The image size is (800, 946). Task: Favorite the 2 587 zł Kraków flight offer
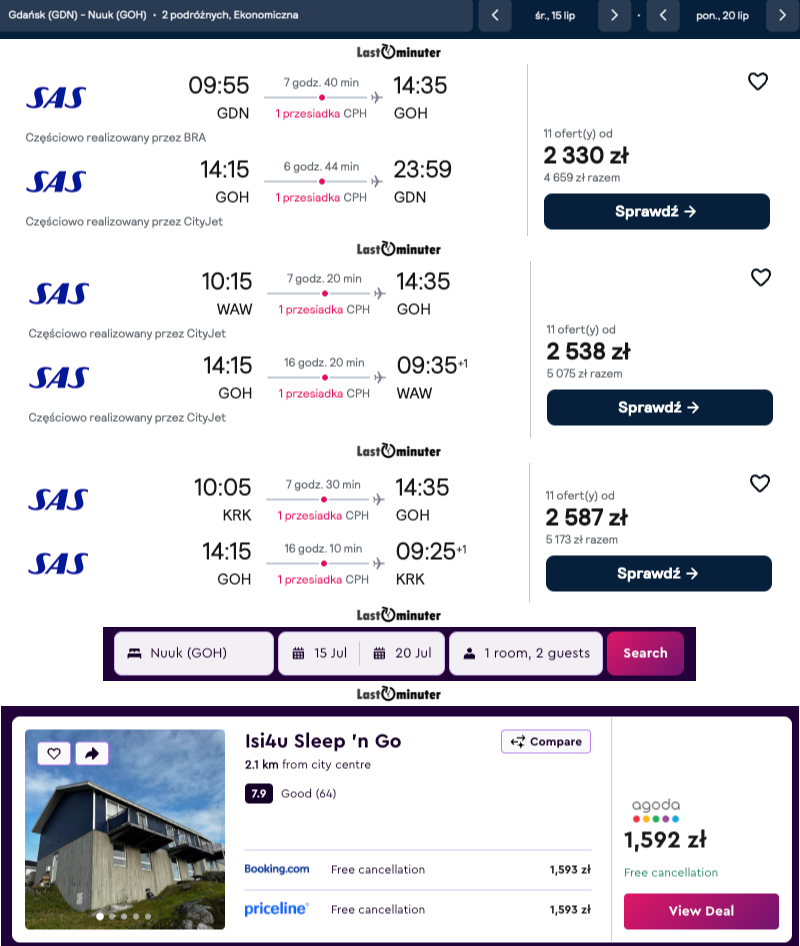click(x=760, y=484)
